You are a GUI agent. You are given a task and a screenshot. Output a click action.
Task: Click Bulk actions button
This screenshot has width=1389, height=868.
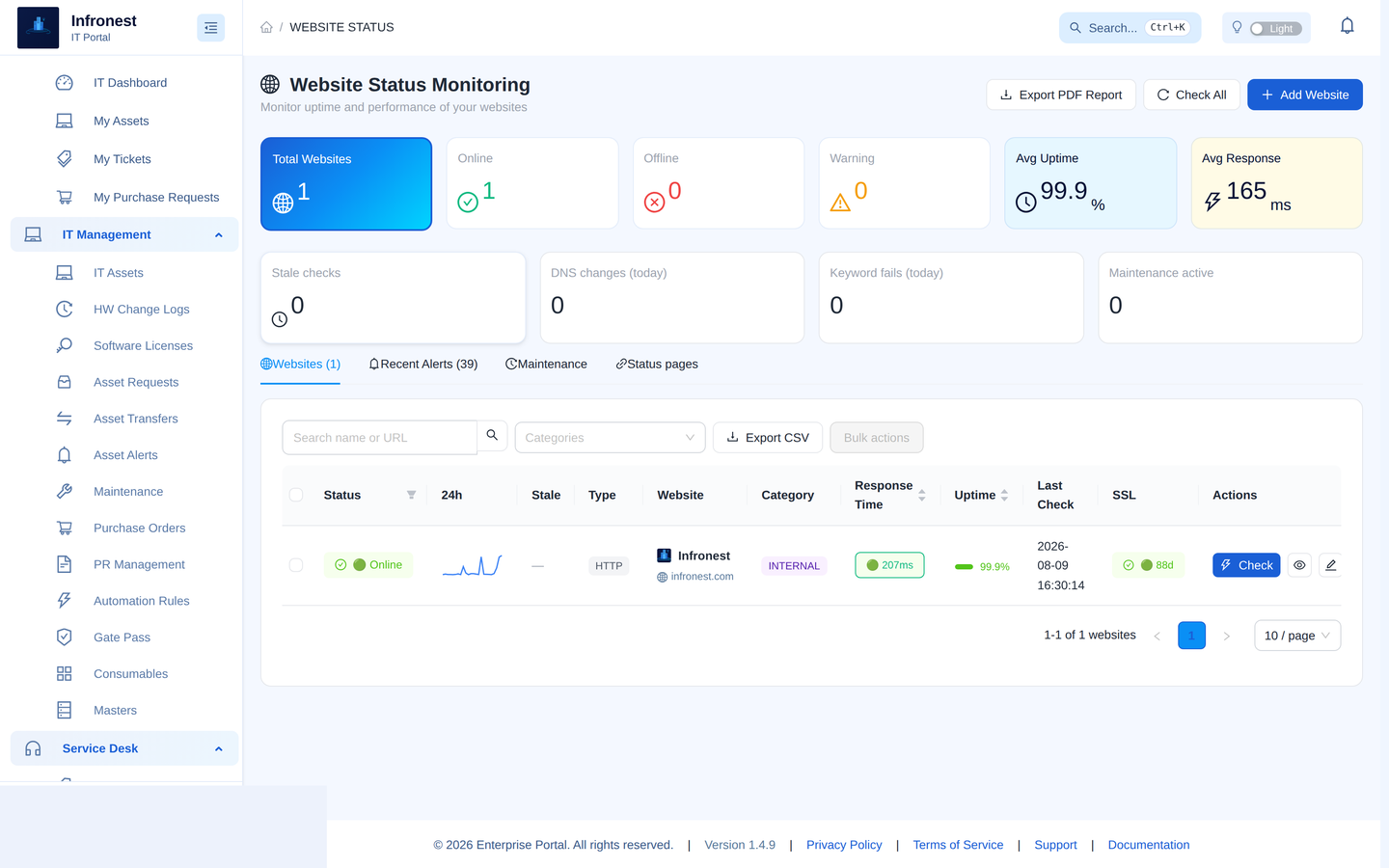[877, 438]
